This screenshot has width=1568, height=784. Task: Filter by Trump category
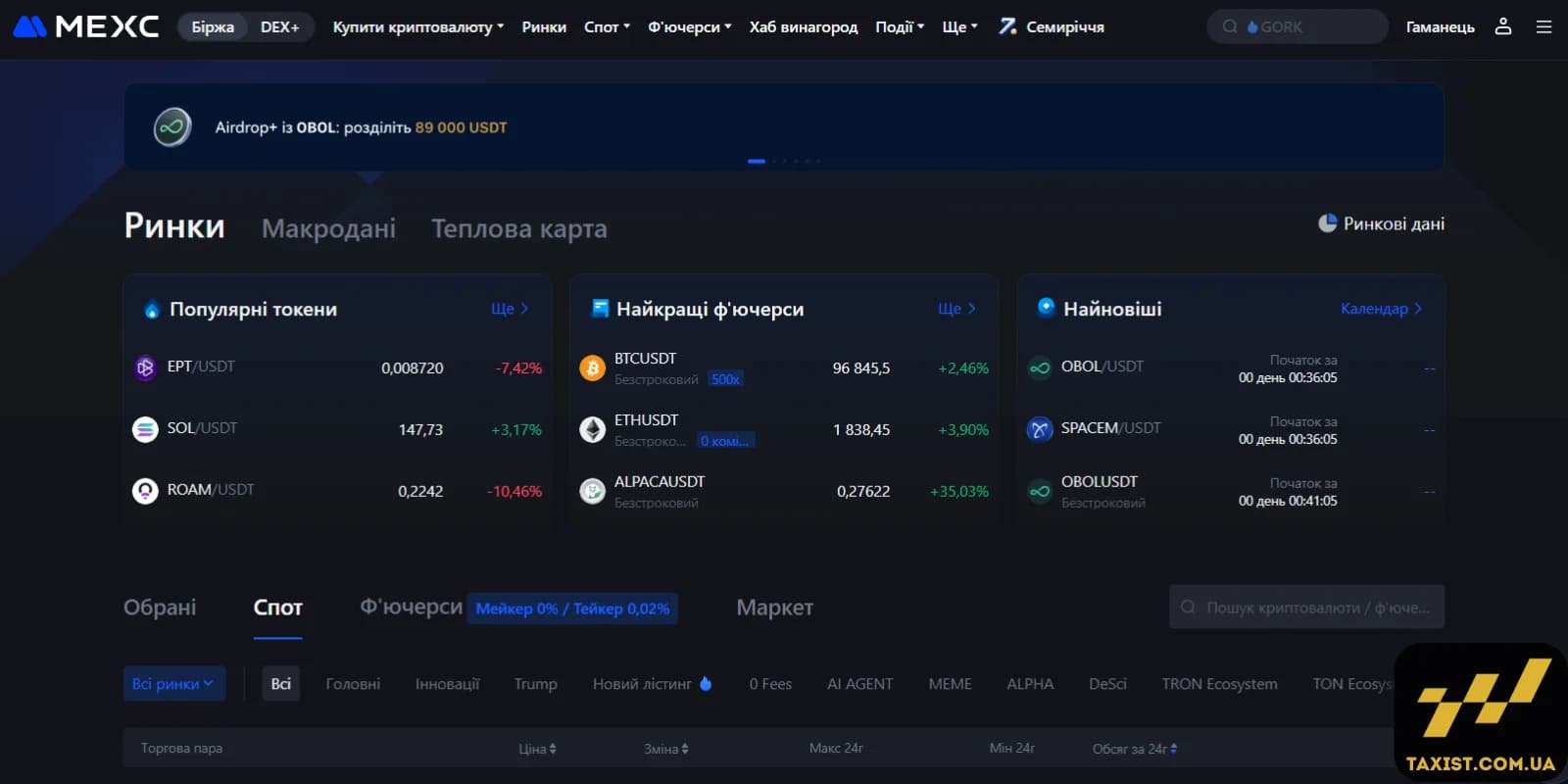[535, 684]
